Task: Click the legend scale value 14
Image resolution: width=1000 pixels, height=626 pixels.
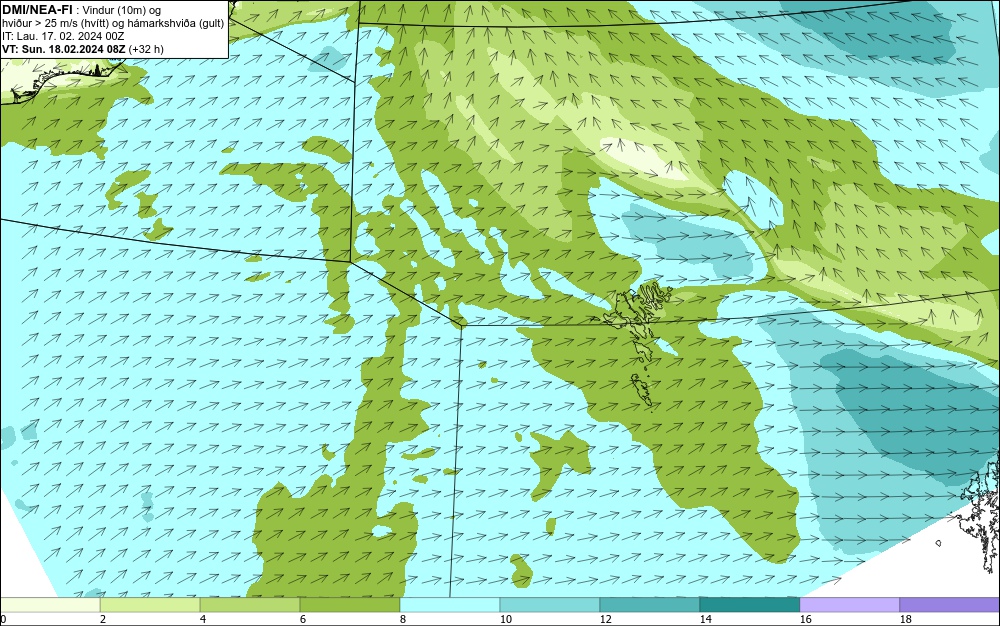Action: 705,619
